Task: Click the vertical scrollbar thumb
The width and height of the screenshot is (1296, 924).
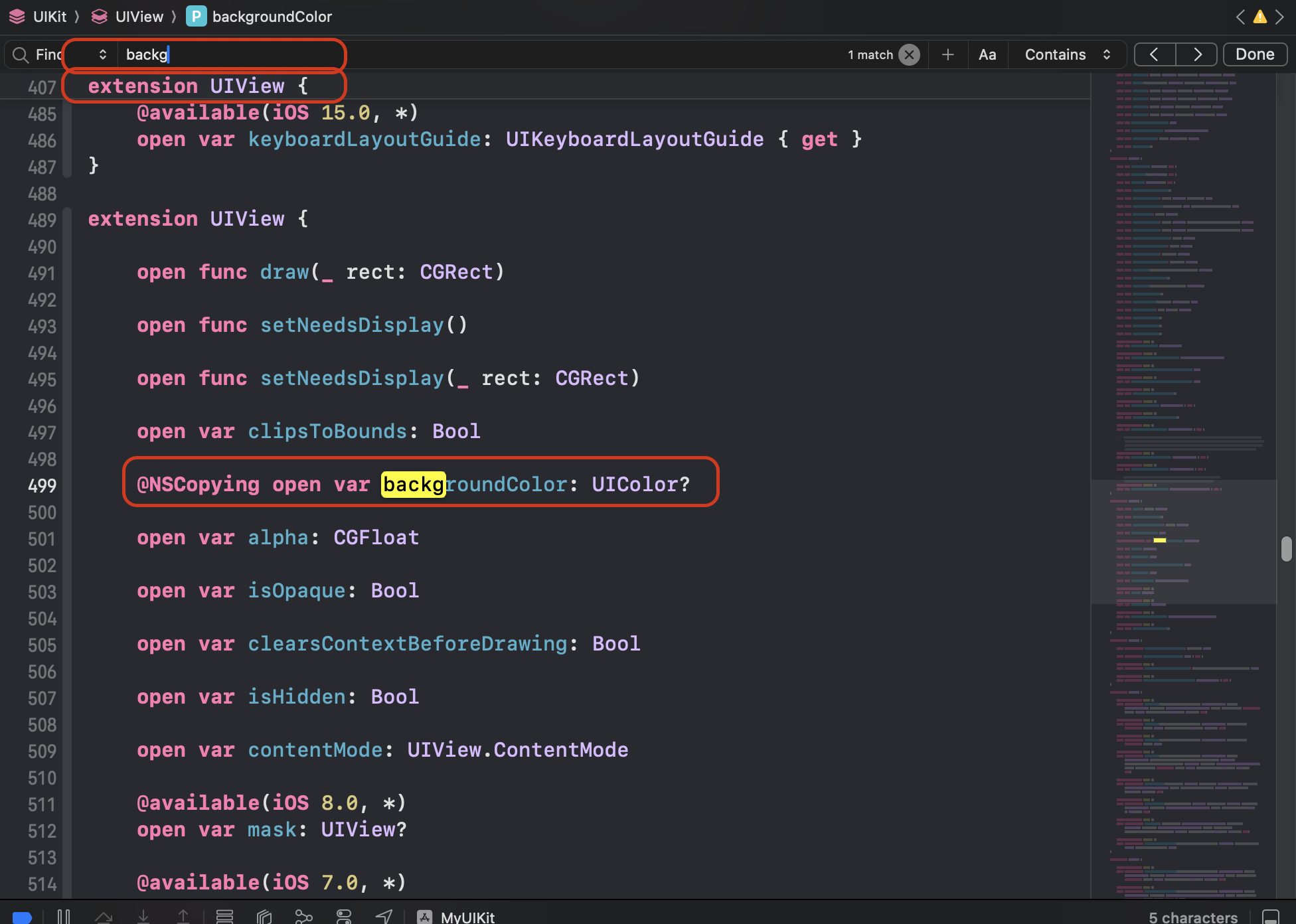Action: [x=1286, y=548]
